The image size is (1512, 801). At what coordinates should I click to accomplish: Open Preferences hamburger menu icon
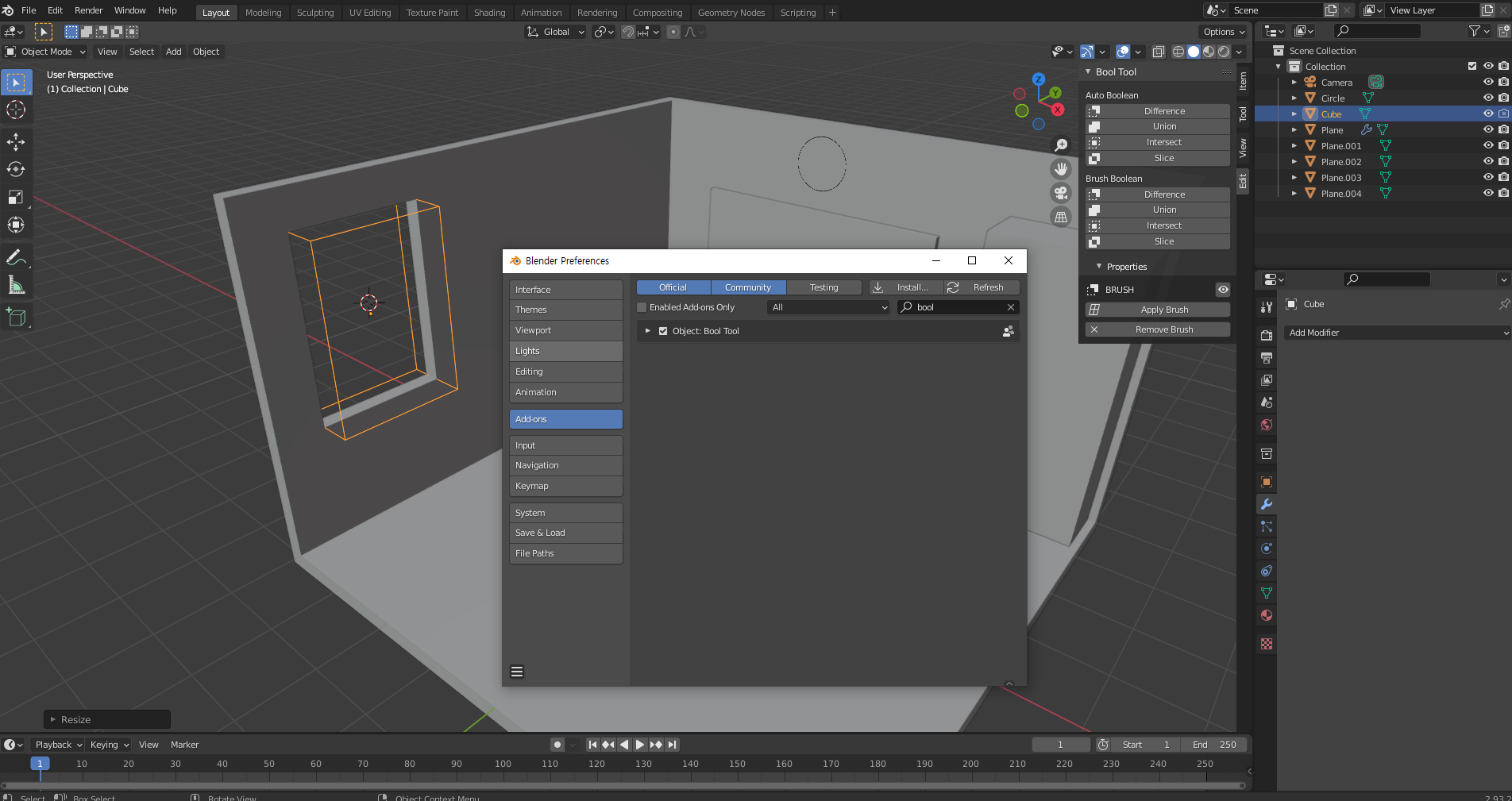[517, 672]
